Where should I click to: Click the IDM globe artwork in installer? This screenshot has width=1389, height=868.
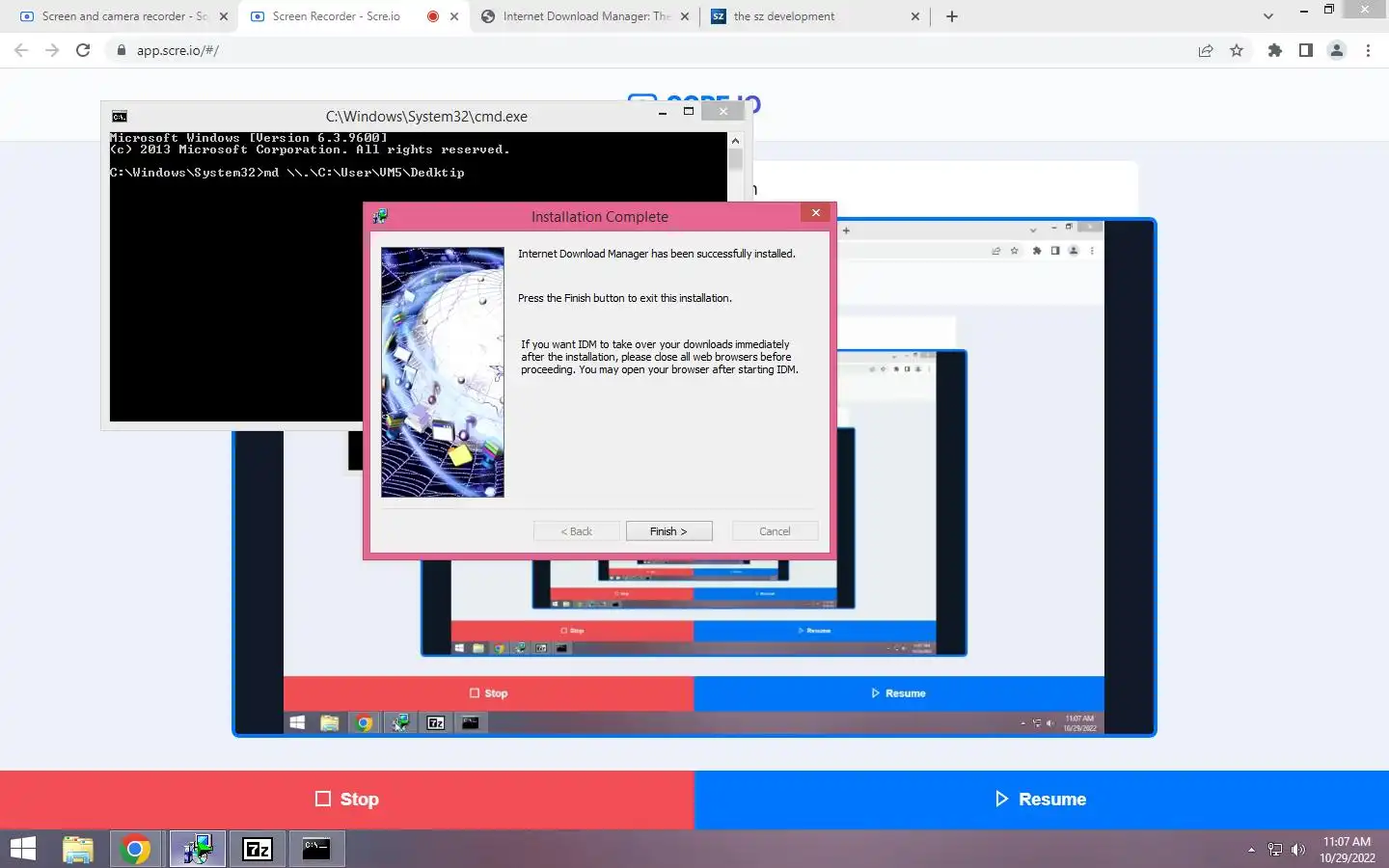tap(443, 372)
